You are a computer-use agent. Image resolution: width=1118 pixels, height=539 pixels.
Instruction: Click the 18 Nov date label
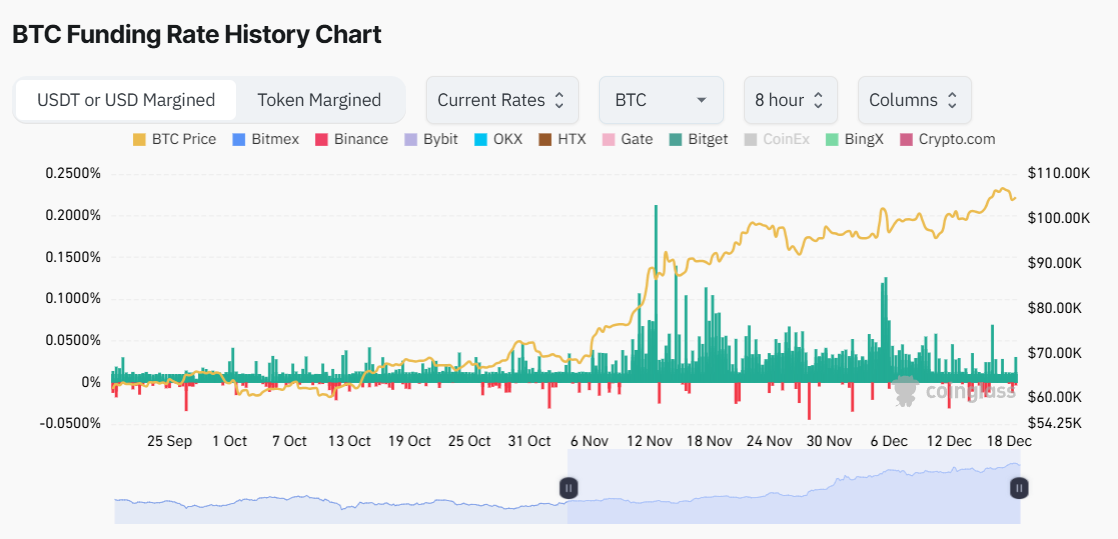[x=709, y=441]
